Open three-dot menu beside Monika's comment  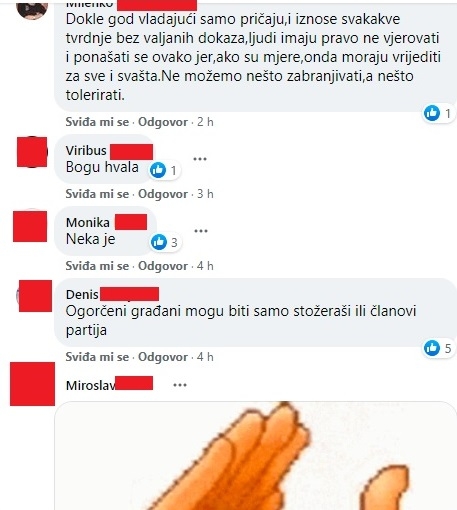coord(201,231)
